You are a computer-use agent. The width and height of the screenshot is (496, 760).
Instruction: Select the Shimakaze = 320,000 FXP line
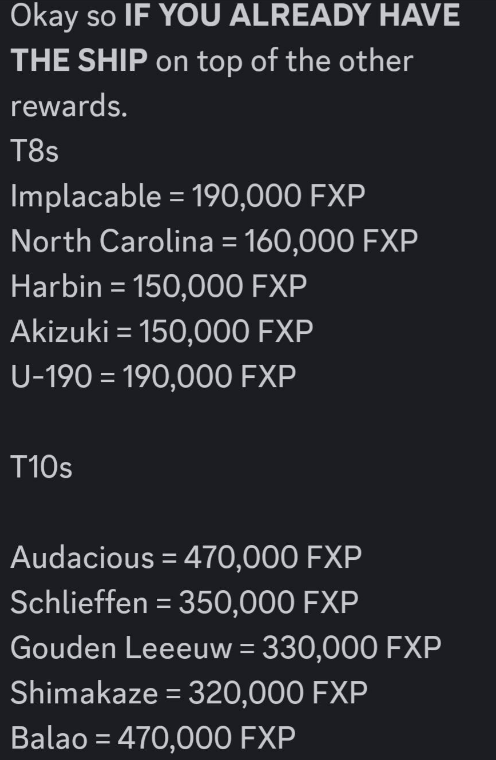(189, 693)
